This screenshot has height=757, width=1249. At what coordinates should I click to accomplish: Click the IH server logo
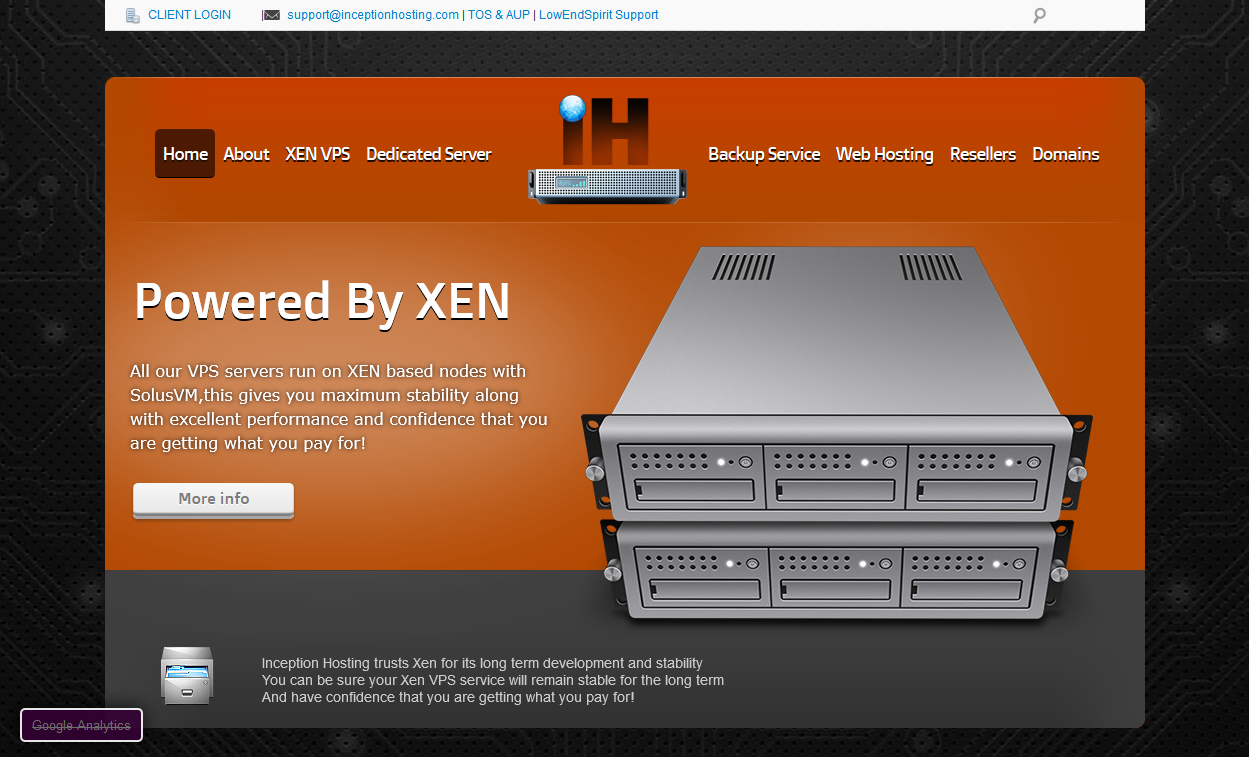coord(608,150)
